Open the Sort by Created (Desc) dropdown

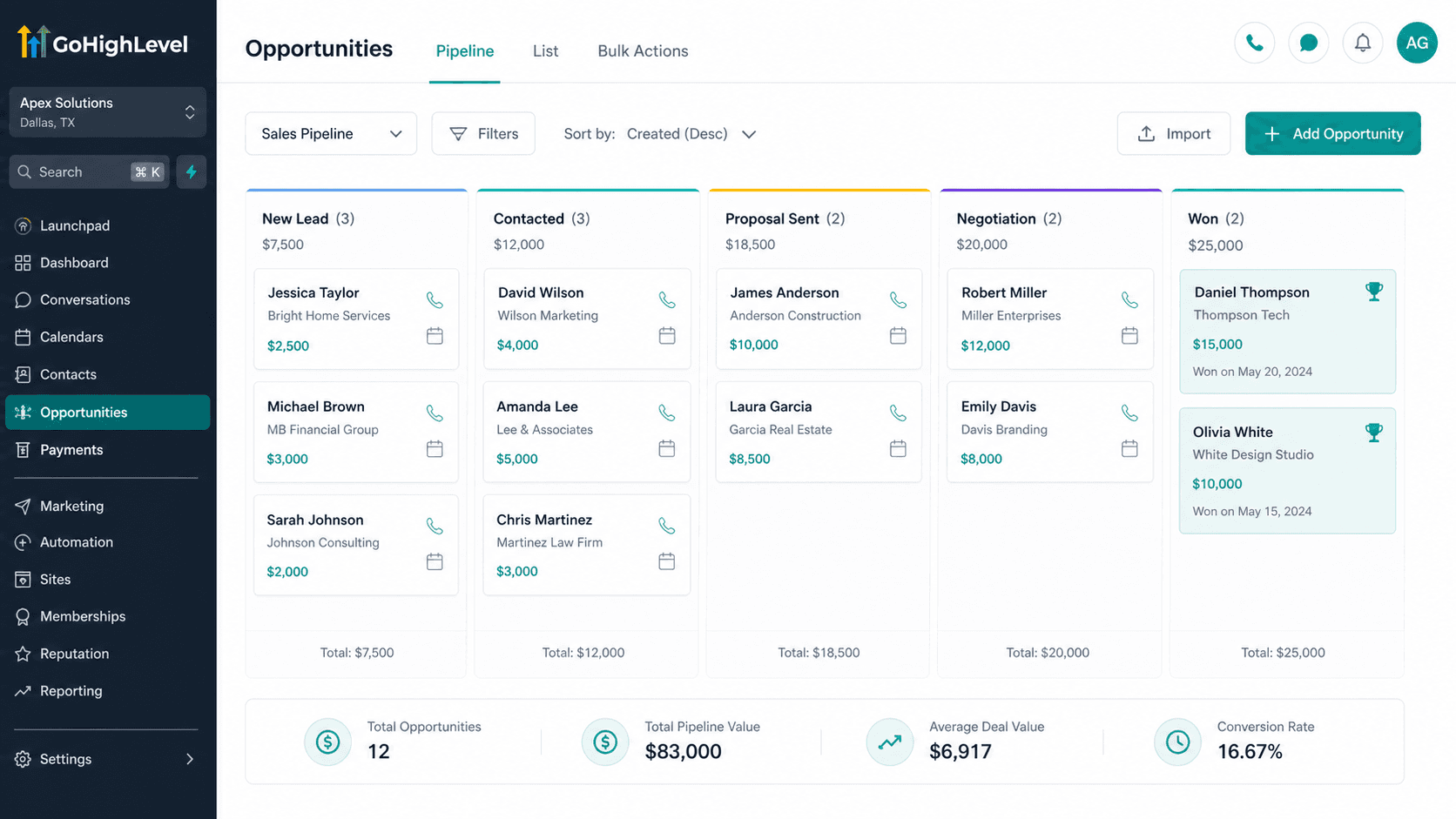pyautogui.click(x=691, y=134)
